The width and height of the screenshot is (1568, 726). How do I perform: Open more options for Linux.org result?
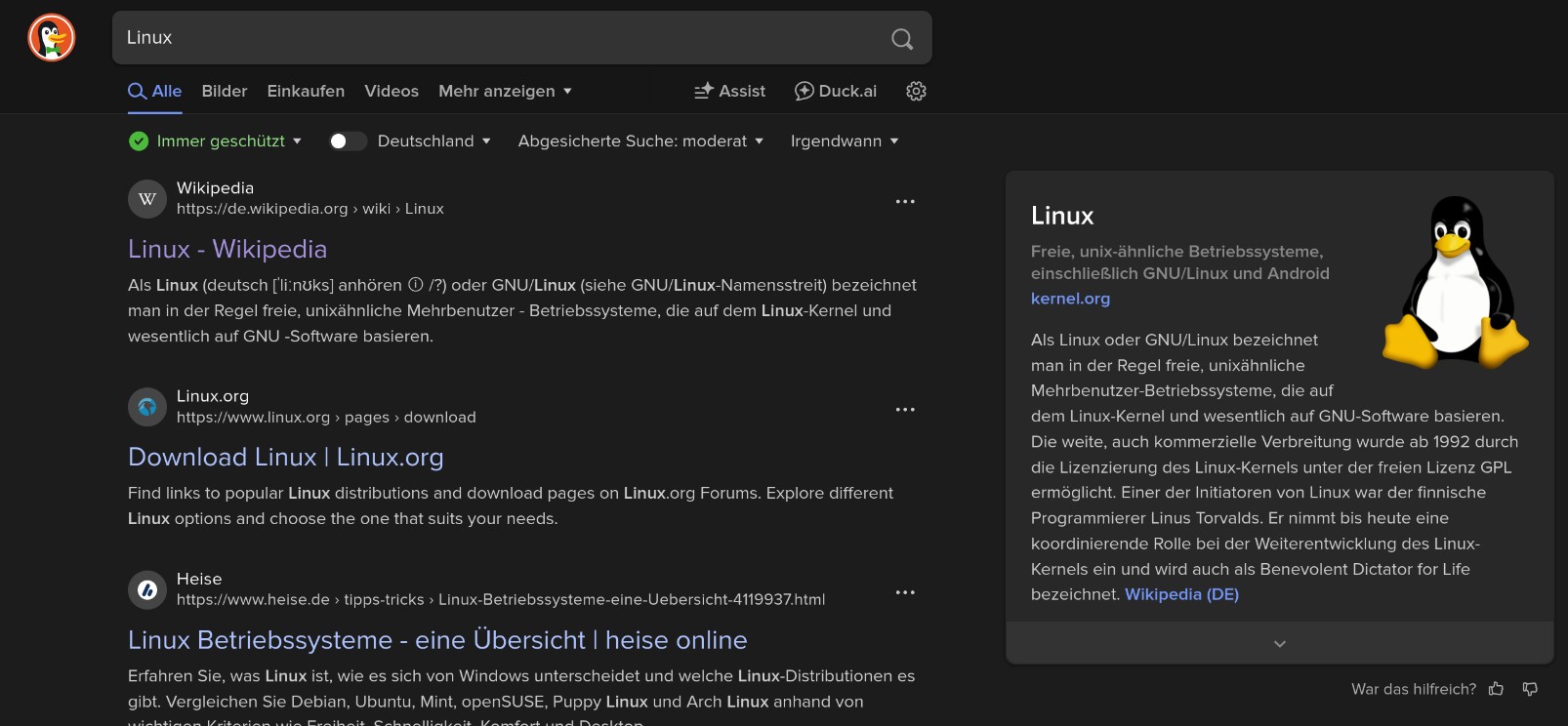[x=905, y=409]
